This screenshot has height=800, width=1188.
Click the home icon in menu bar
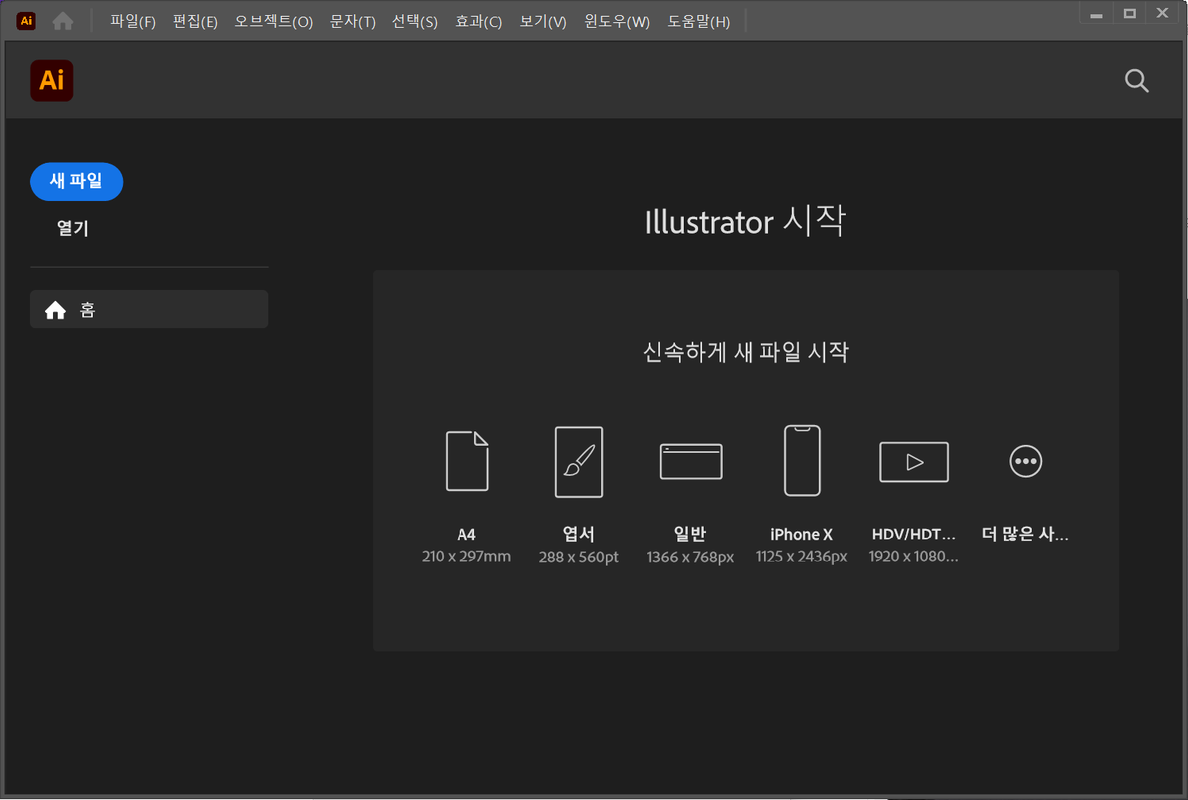click(63, 21)
